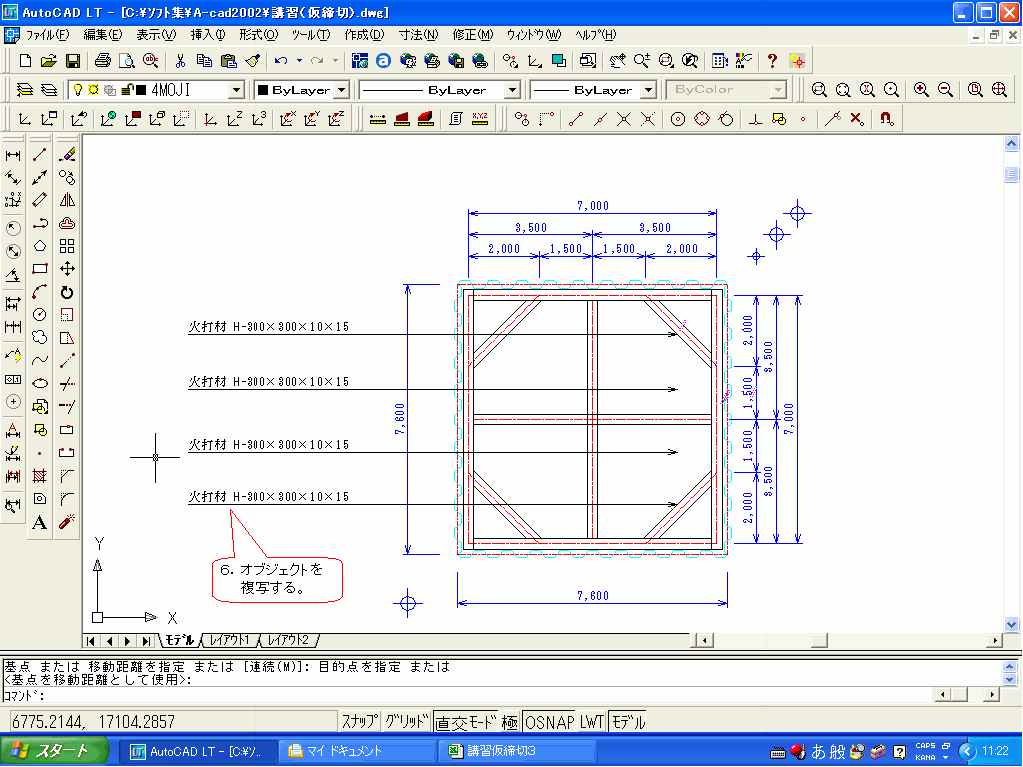Select the Explode tool
The height and width of the screenshot is (767, 1023).
(67, 522)
